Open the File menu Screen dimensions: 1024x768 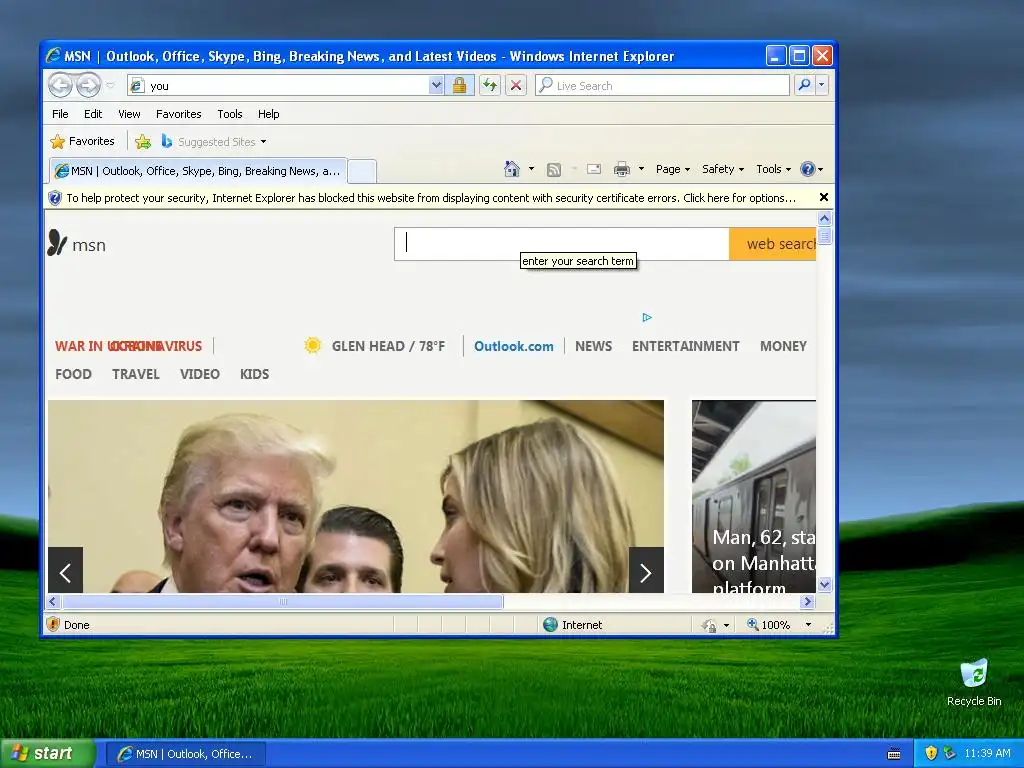click(60, 114)
